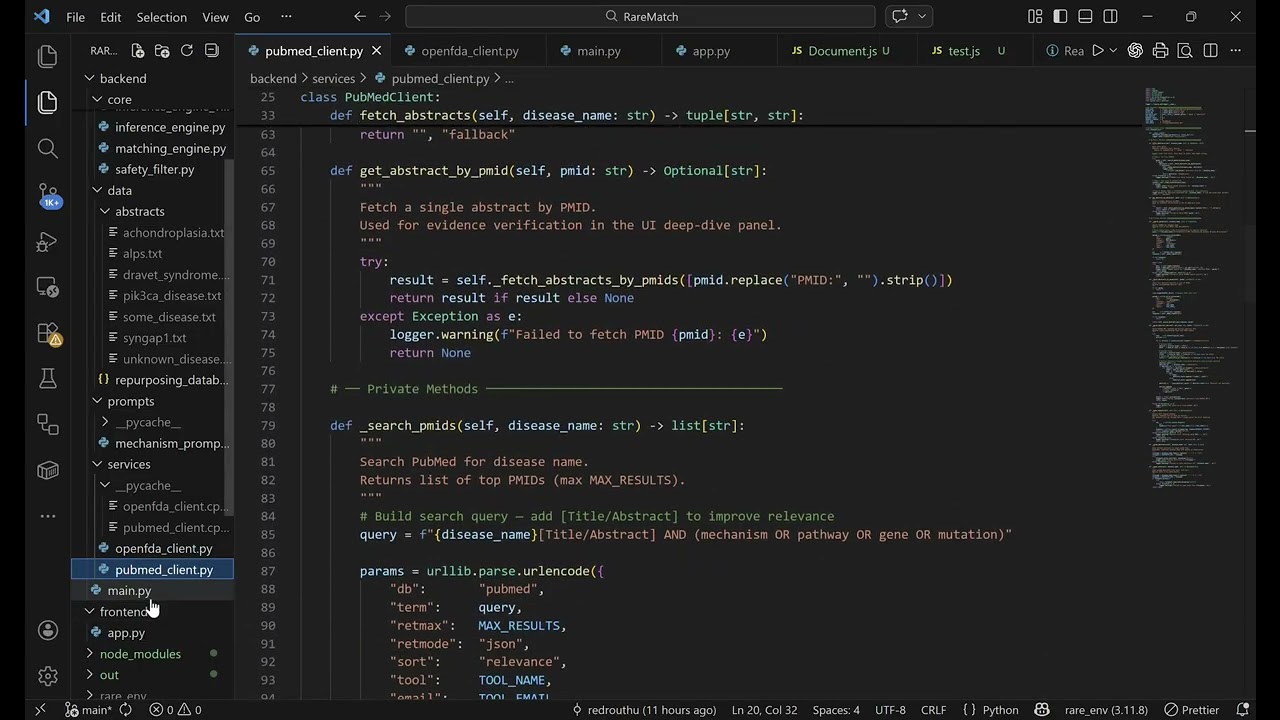Select interpreter rare_env (3.11.8)

click(1106, 710)
